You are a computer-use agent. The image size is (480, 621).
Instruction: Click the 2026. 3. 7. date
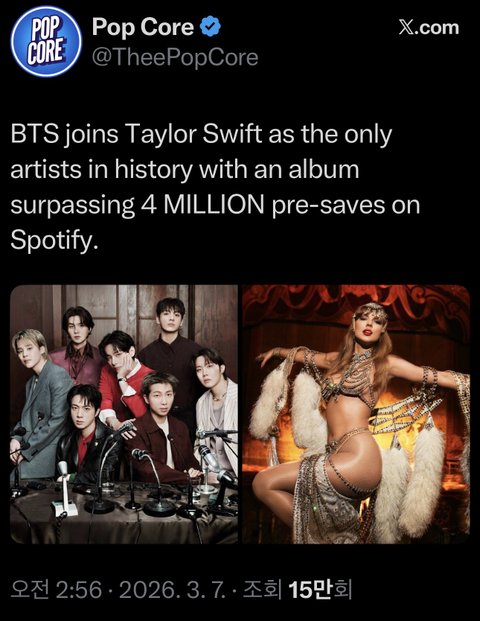tap(172, 590)
